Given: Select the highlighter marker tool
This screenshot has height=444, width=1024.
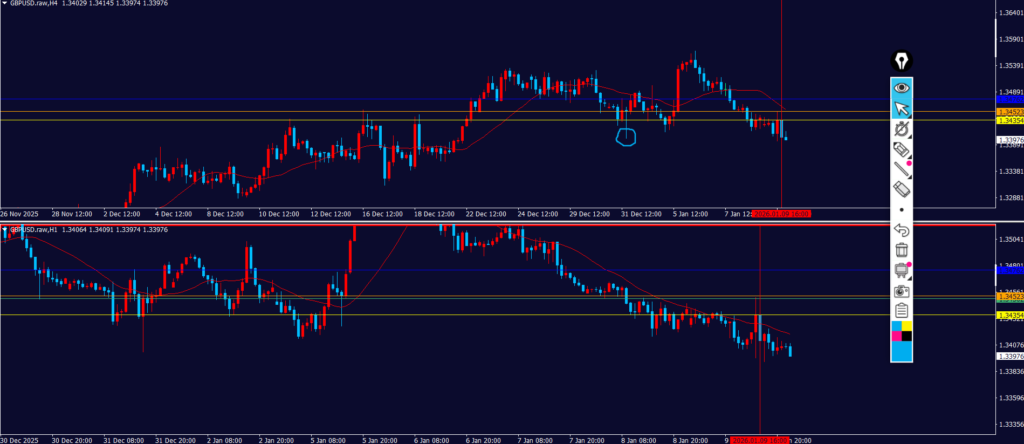Looking at the screenshot, I should (901, 149).
